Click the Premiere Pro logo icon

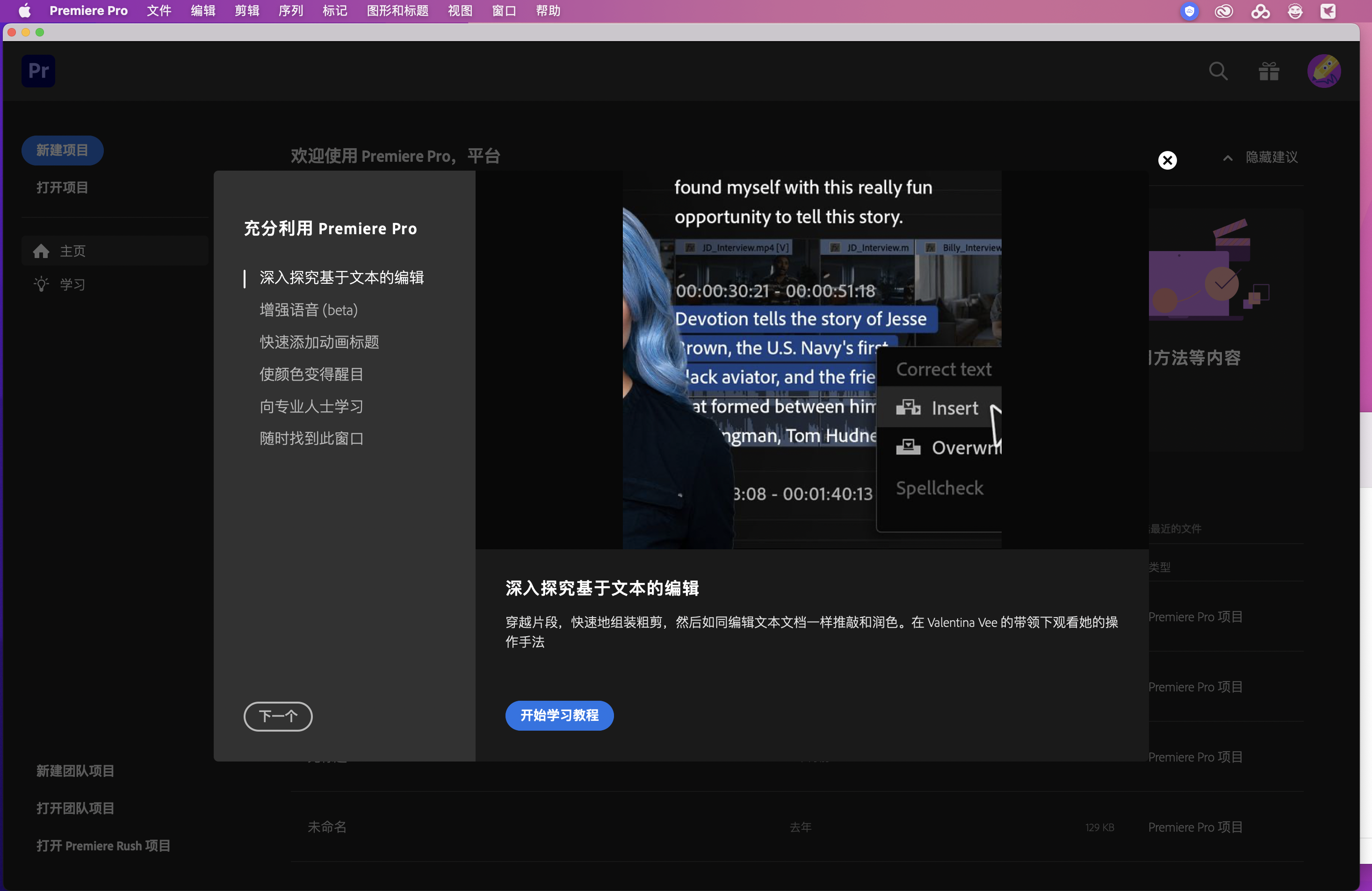coord(38,71)
